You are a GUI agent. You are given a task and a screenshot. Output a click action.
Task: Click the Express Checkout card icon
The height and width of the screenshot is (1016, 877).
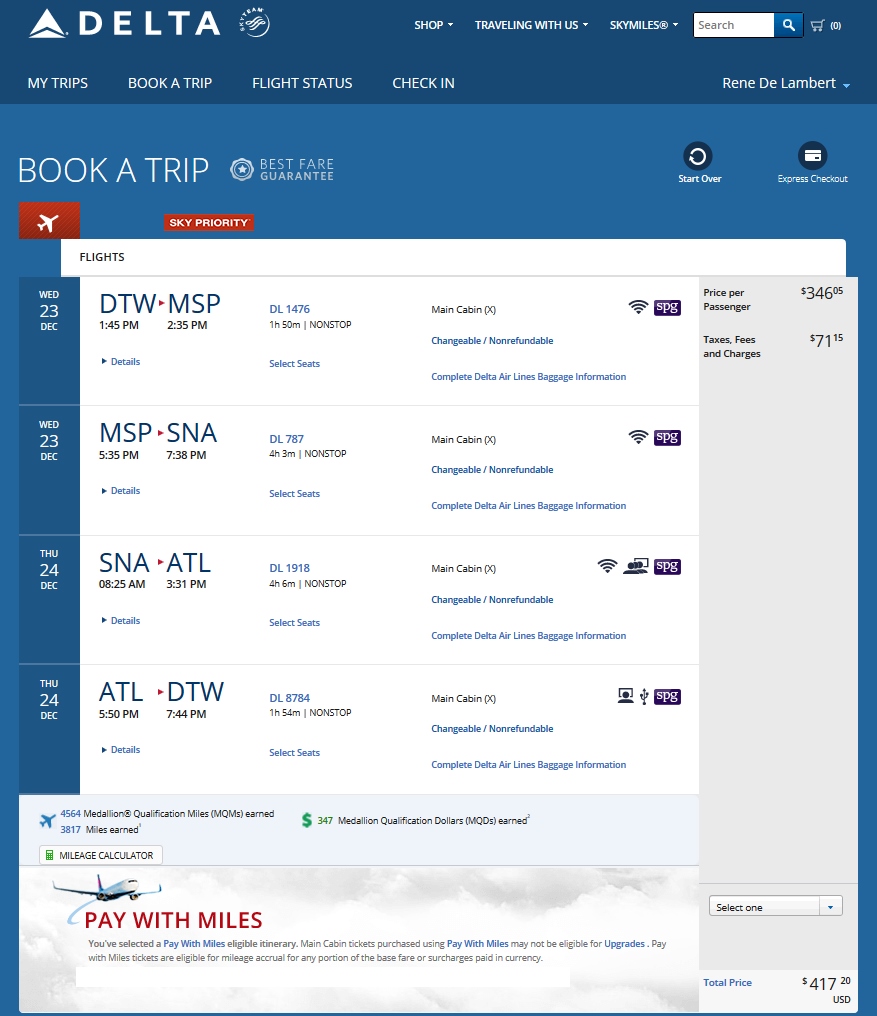(812, 156)
